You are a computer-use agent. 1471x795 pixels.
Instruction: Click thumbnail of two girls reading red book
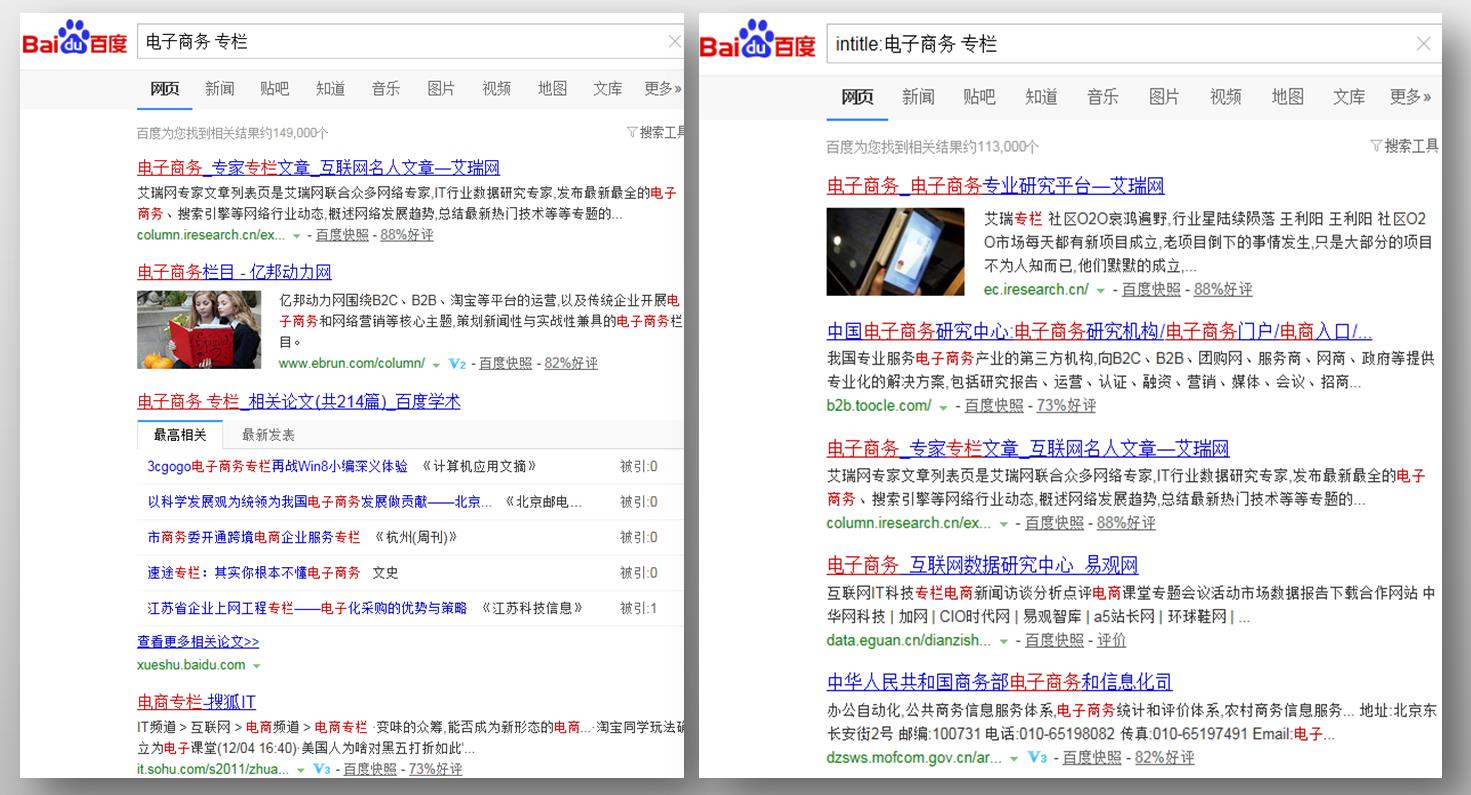point(199,330)
